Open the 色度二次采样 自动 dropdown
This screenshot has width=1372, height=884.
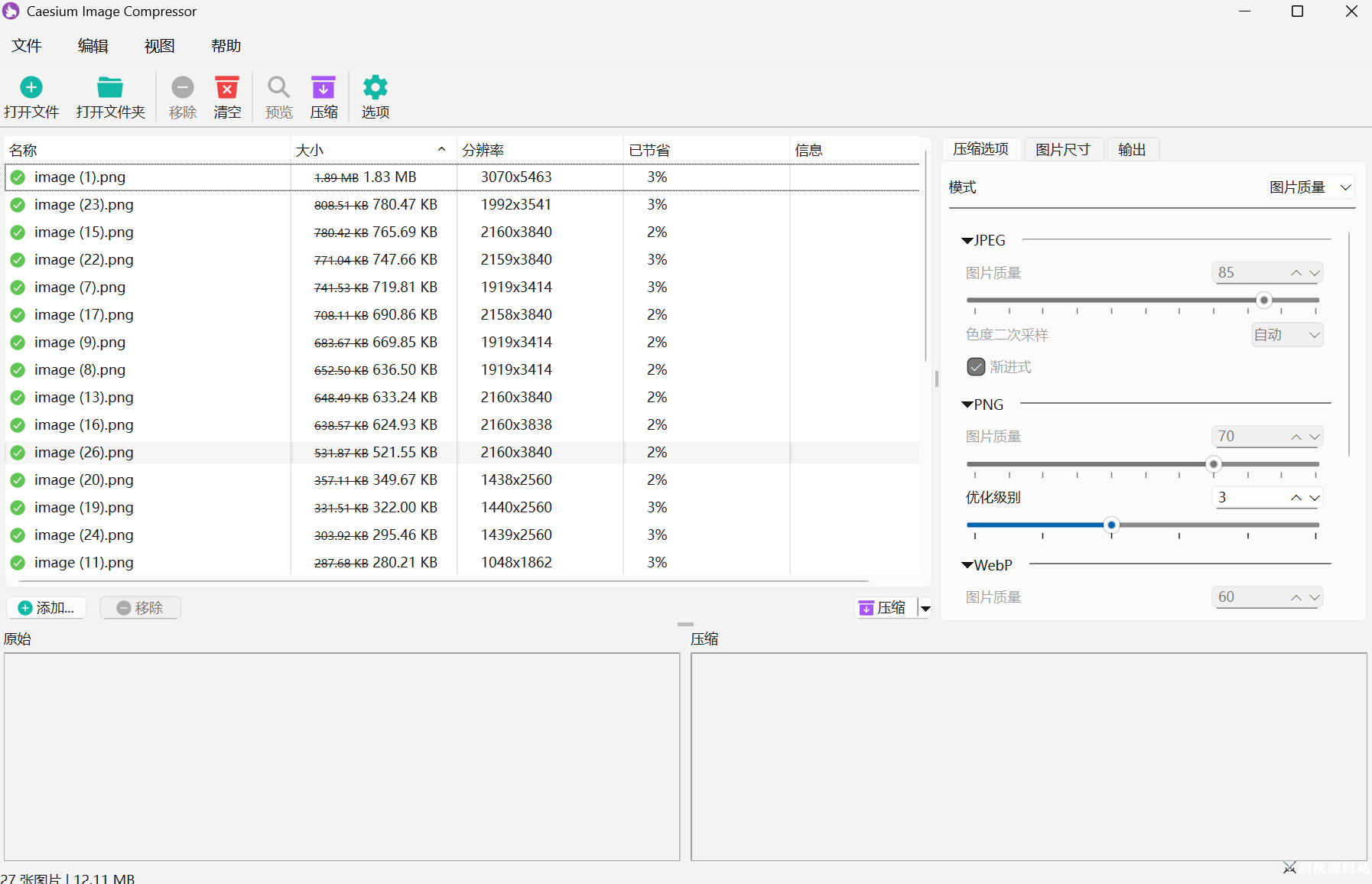click(x=1287, y=335)
